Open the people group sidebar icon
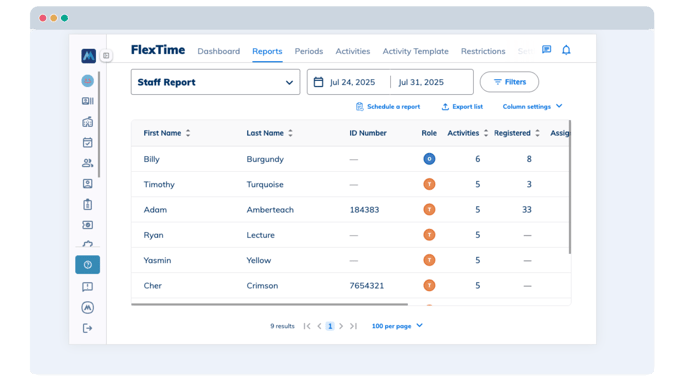The width and height of the screenshot is (688, 387). [87, 163]
